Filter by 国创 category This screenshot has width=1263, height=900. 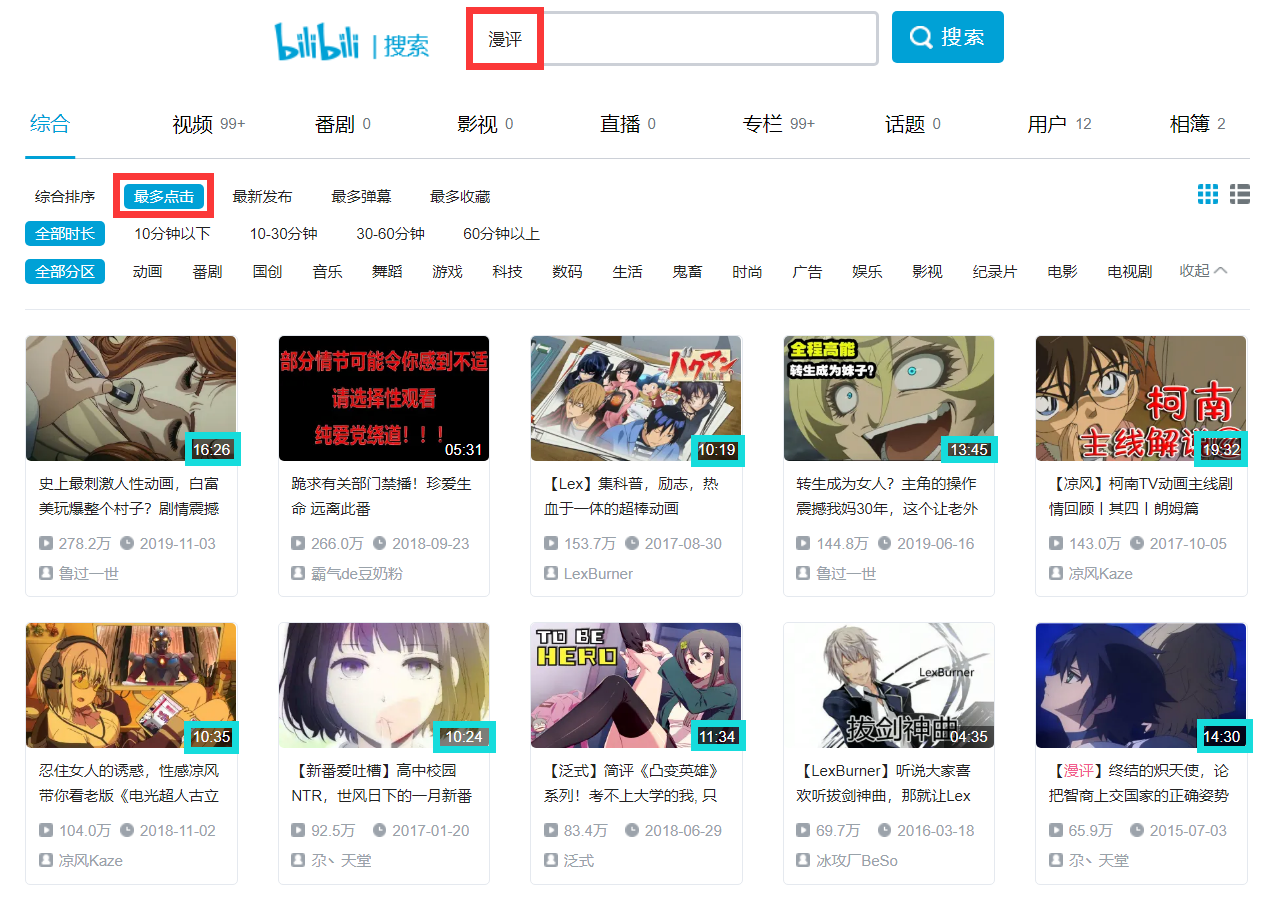[267, 271]
